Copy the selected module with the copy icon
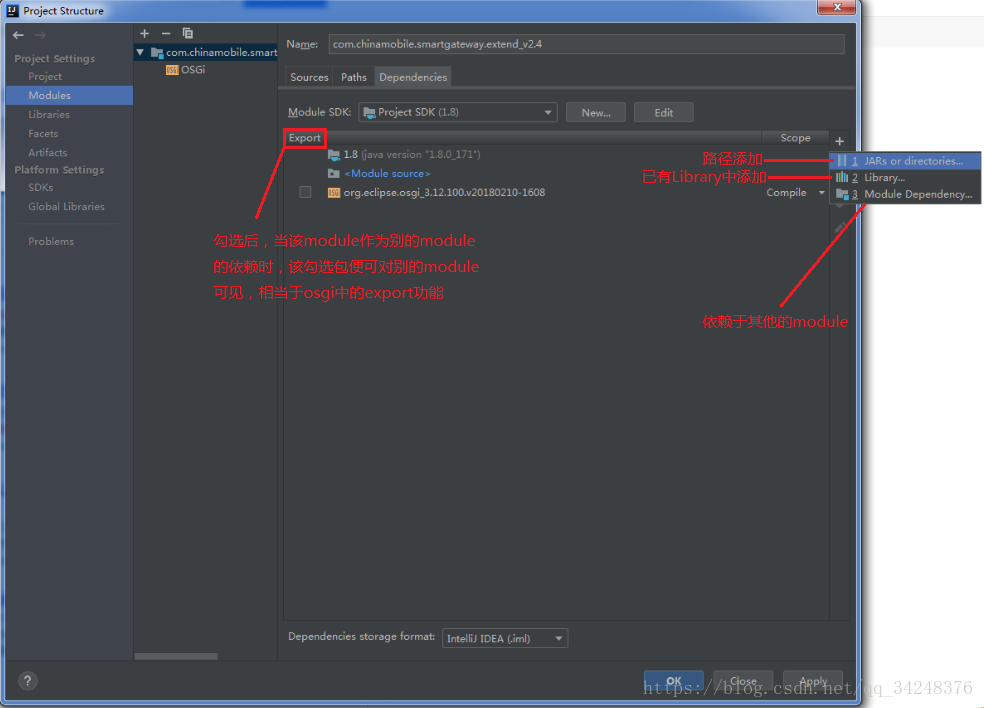The width and height of the screenshot is (984, 708). coord(187,33)
